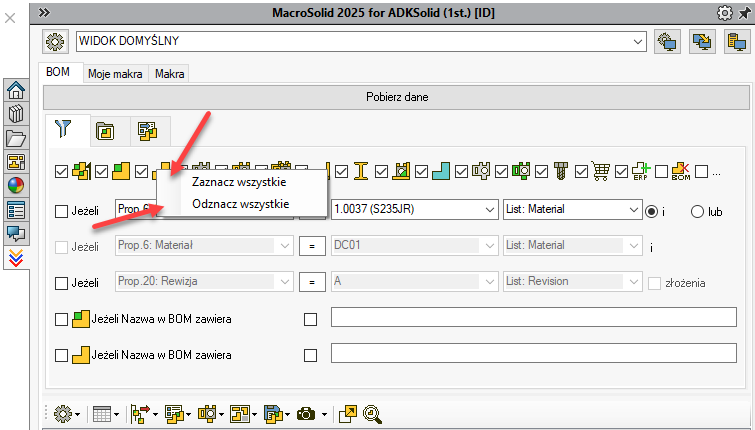Image resolution: width=755 pixels, height=430 pixels.
Task: Click the camera icon in bottom toolbar
Action: click(306, 413)
